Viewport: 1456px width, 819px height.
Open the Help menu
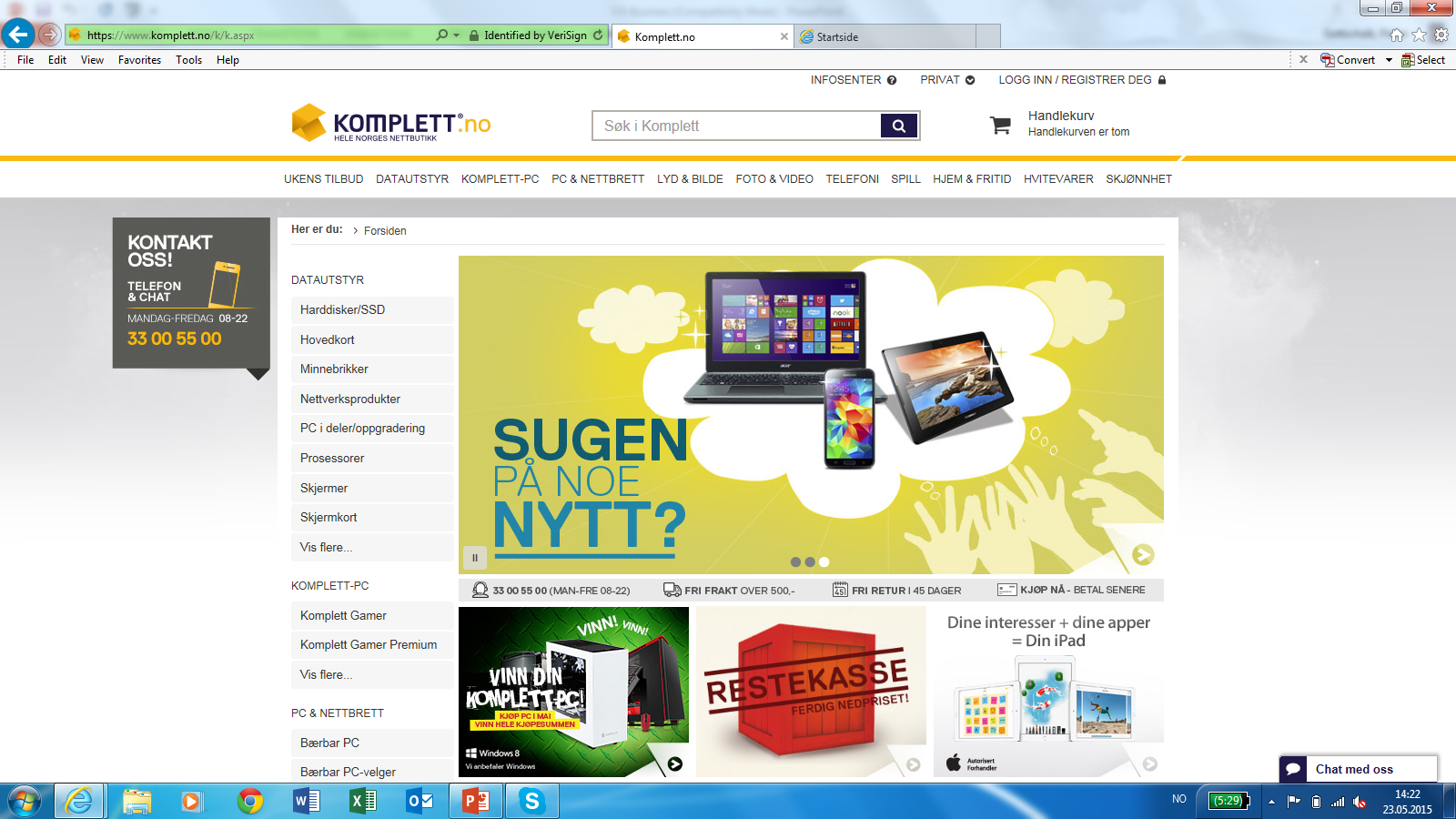(x=227, y=60)
